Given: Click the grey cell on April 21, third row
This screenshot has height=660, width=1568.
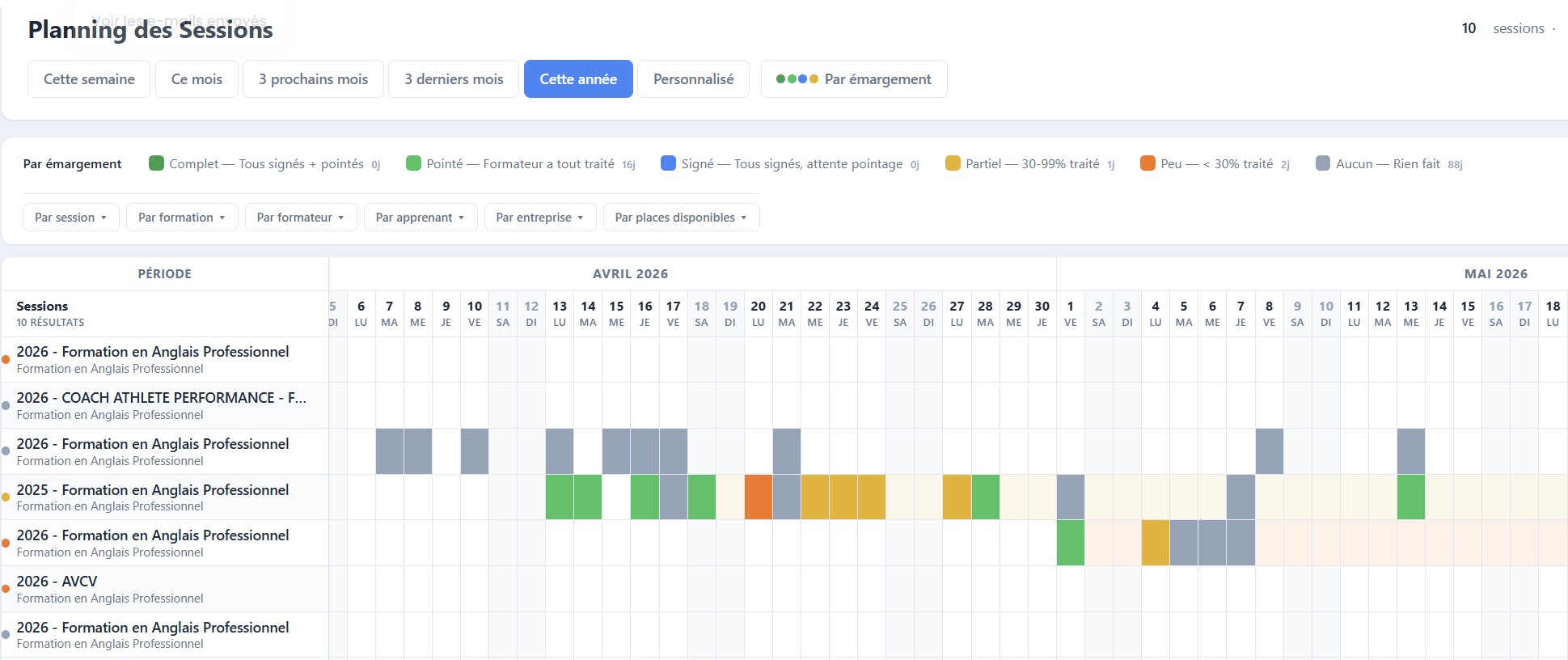Looking at the screenshot, I should tap(787, 451).
